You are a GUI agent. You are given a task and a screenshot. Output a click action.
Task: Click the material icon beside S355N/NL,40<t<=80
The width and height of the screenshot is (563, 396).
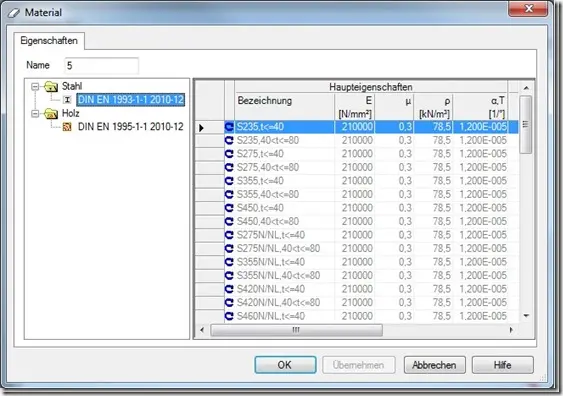229,276
